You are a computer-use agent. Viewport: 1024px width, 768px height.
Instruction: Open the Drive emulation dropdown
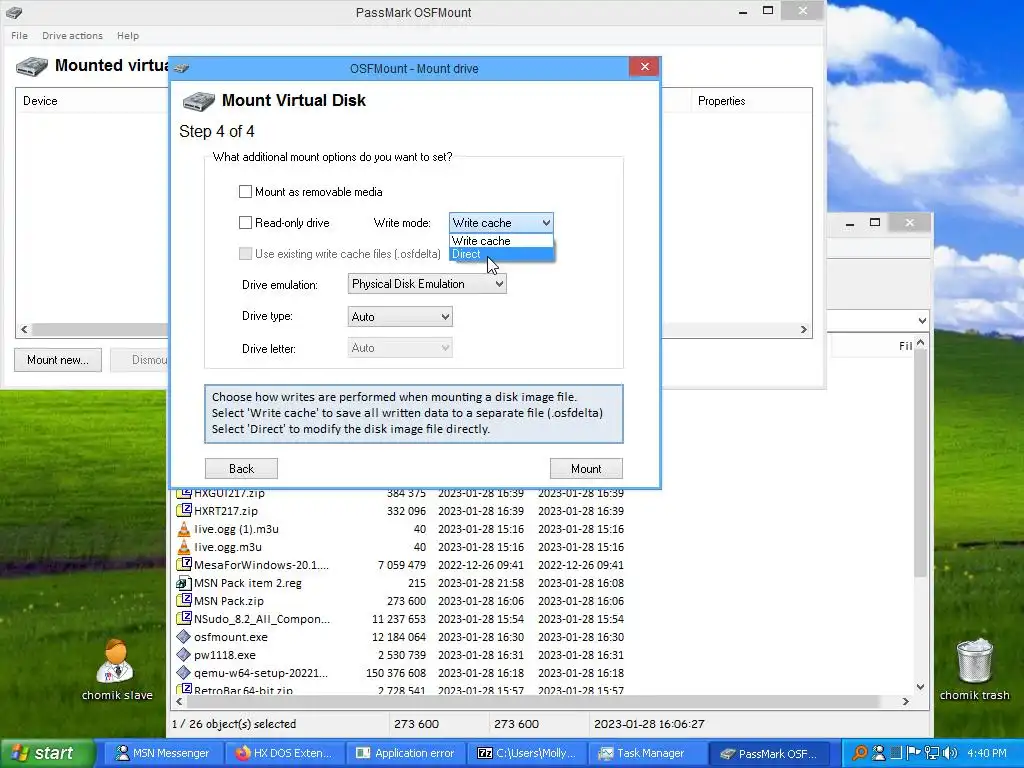(x=427, y=283)
